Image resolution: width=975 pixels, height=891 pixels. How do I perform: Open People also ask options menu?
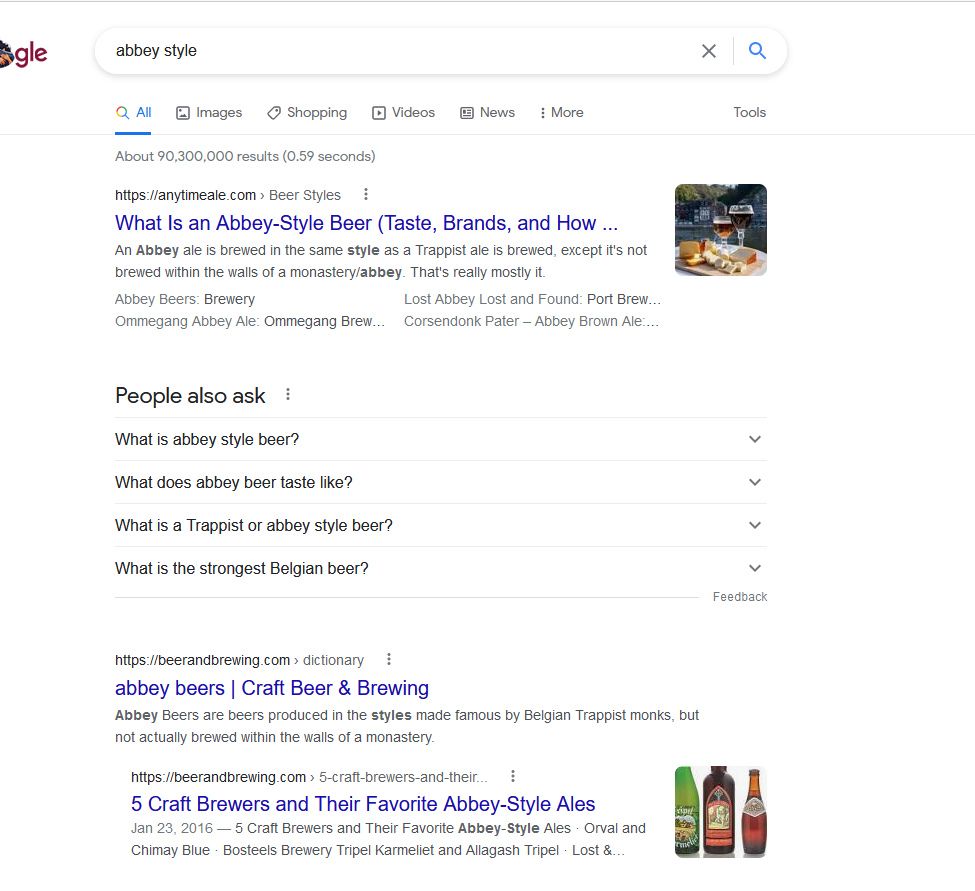(287, 394)
